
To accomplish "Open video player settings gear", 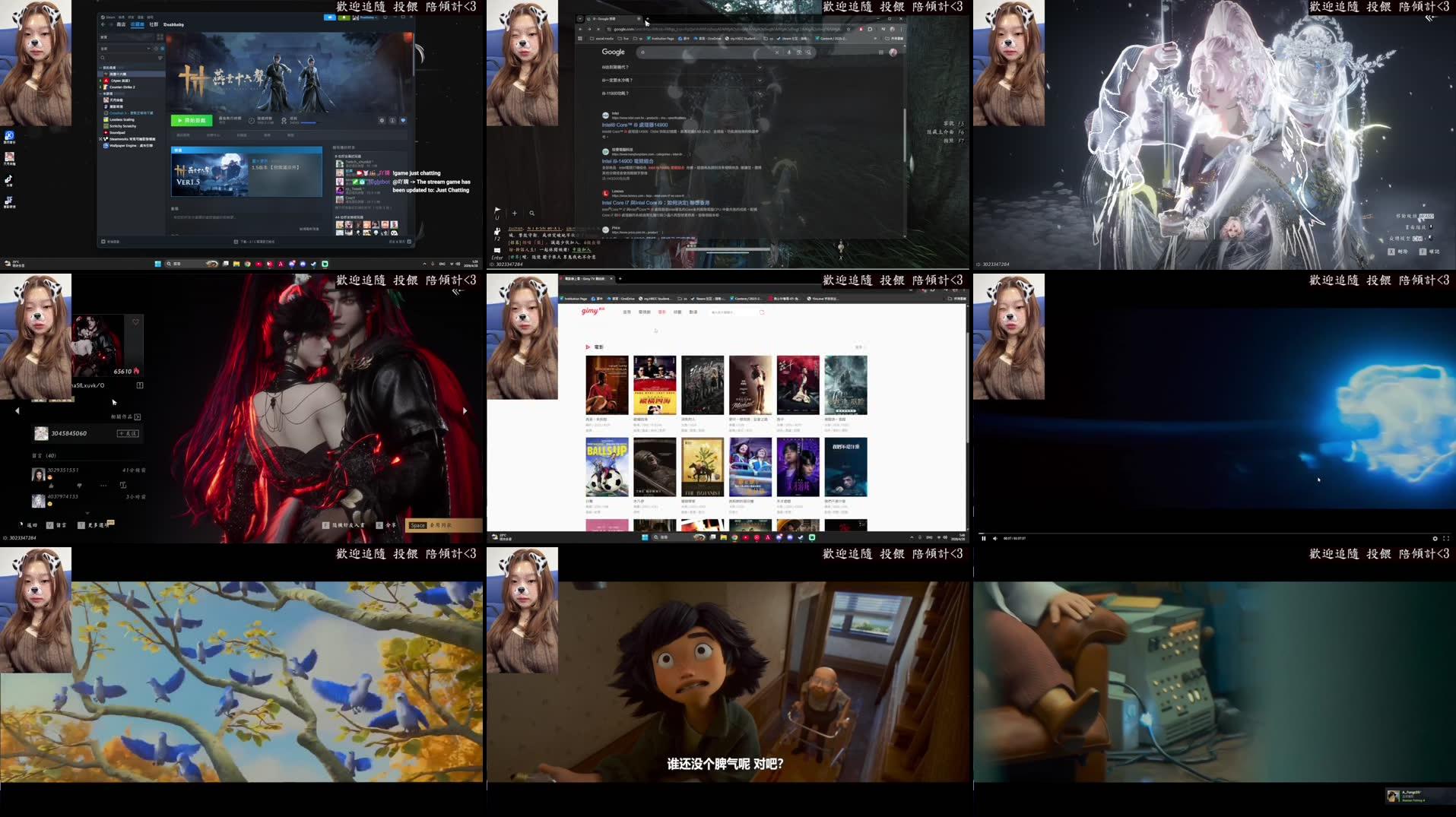I will (x=1435, y=538).
